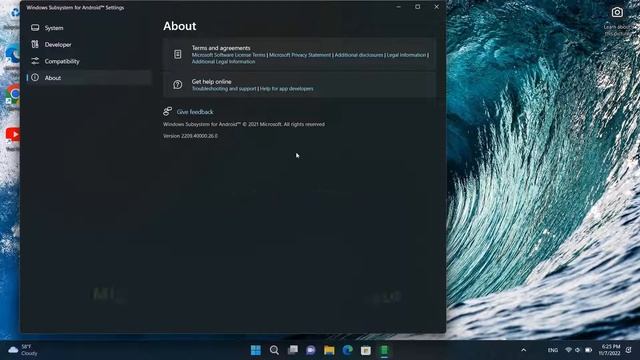The image size is (640, 360).
Task: Click the "Get help online" heading
Action: [211, 82]
